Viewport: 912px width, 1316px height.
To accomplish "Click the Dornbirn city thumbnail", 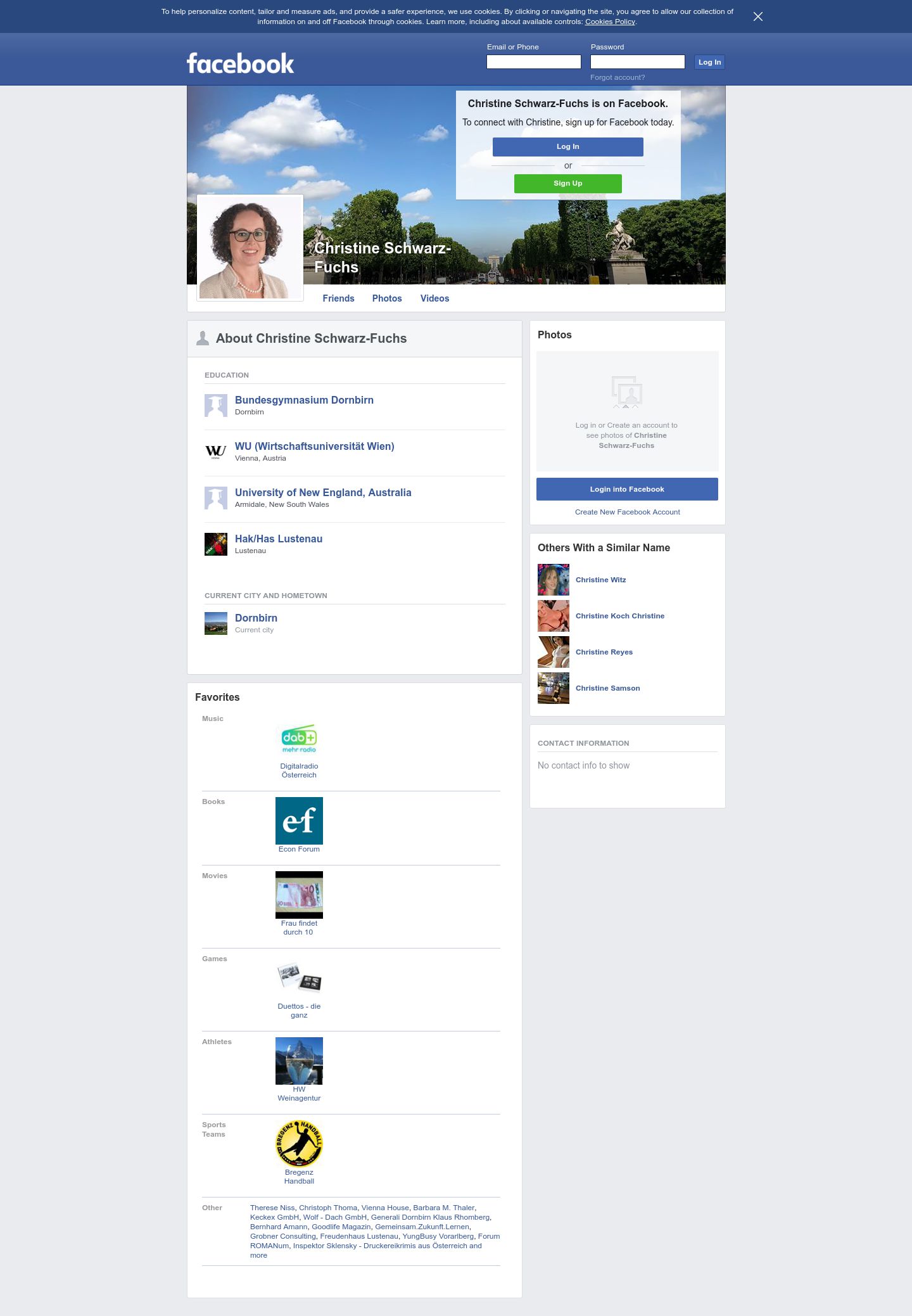I will coord(216,623).
